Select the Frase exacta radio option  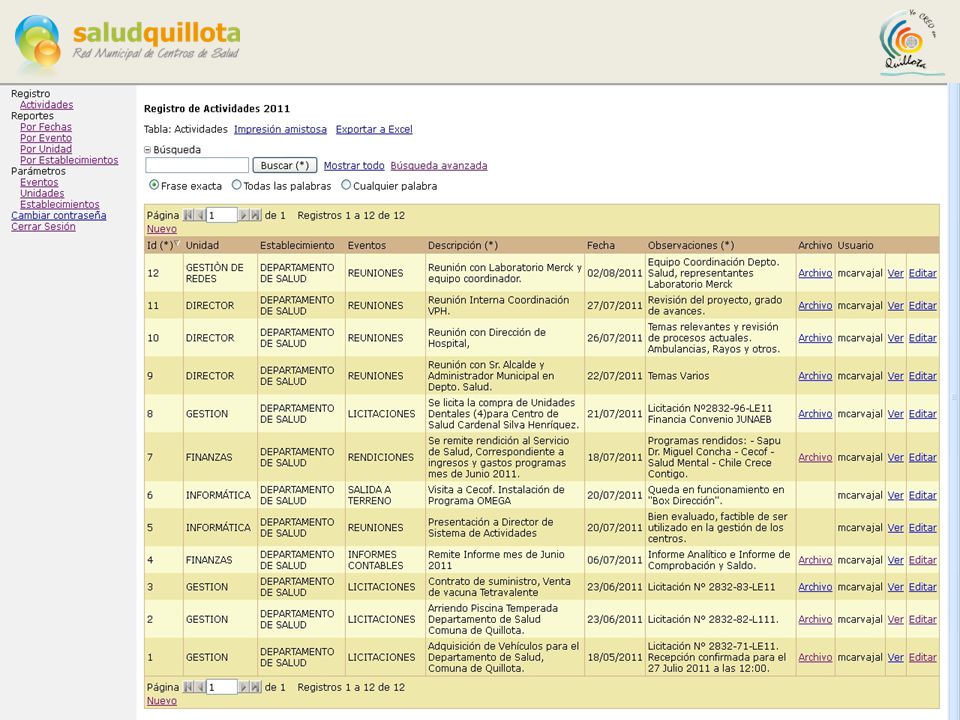tap(154, 185)
